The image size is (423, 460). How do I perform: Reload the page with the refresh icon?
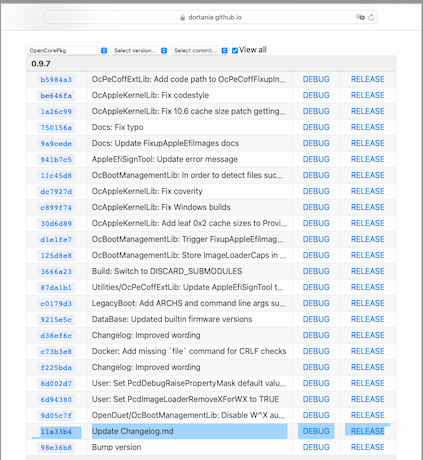[x=371, y=17]
